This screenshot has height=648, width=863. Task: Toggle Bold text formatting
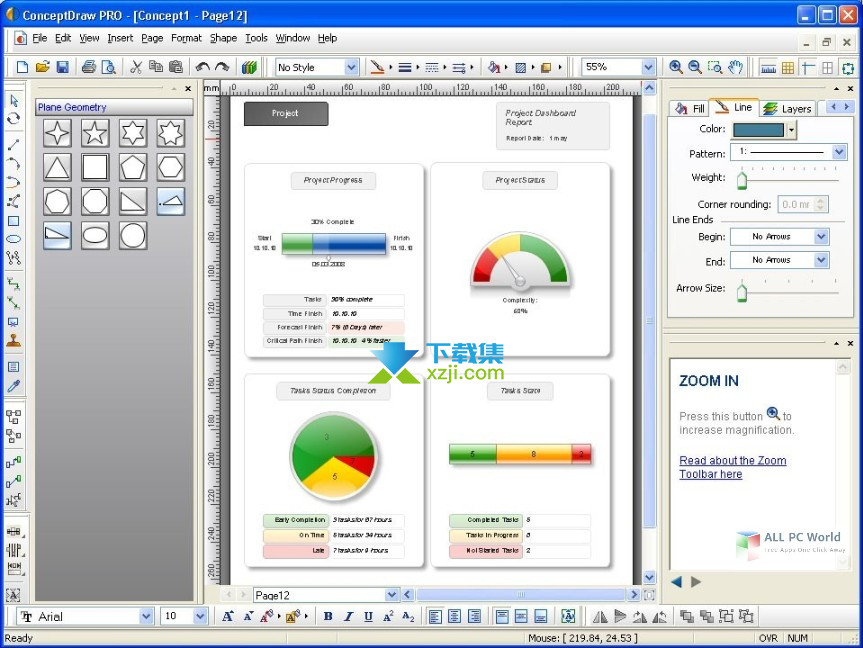point(328,617)
